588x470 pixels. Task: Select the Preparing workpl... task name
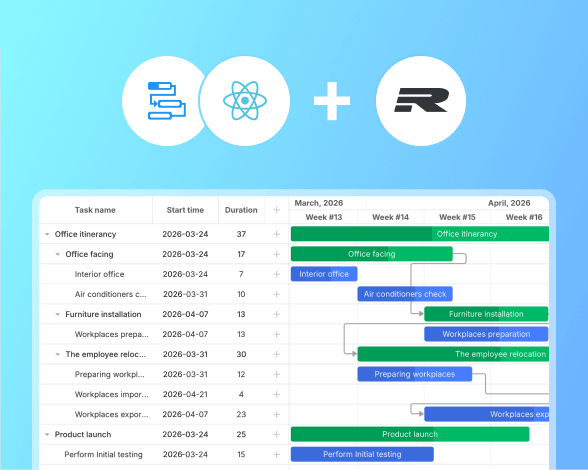(x=110, y=374)
